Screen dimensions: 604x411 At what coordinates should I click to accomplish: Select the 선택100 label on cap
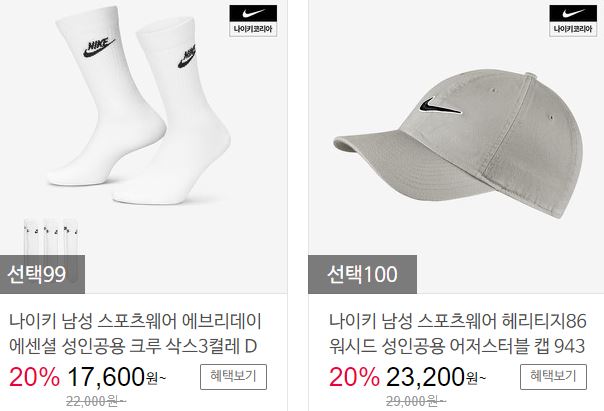point(362,274)
